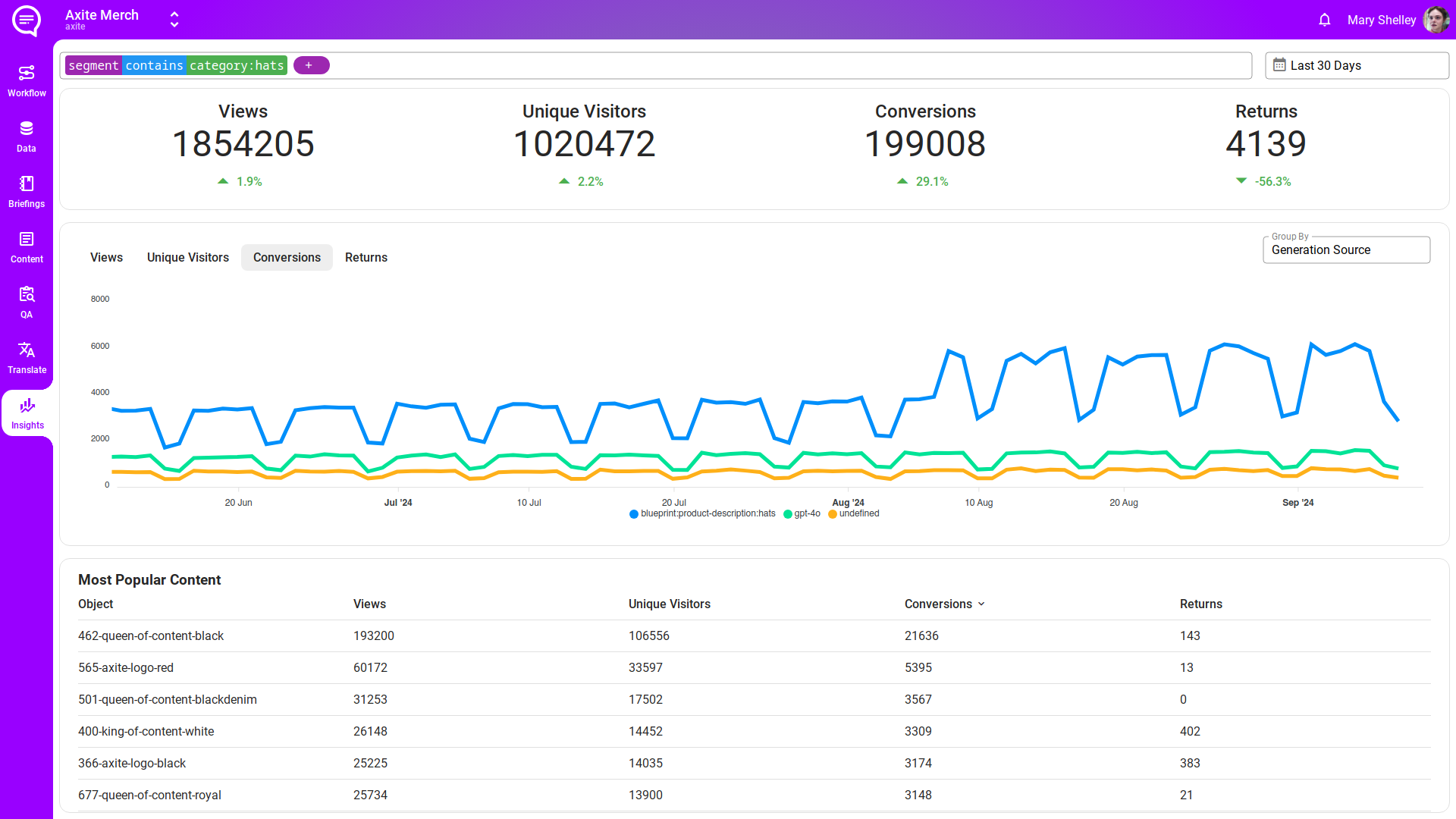The height and width of the screenshot is (819, 1456).
Task: Open the QA panel
Action: point(27,300)
